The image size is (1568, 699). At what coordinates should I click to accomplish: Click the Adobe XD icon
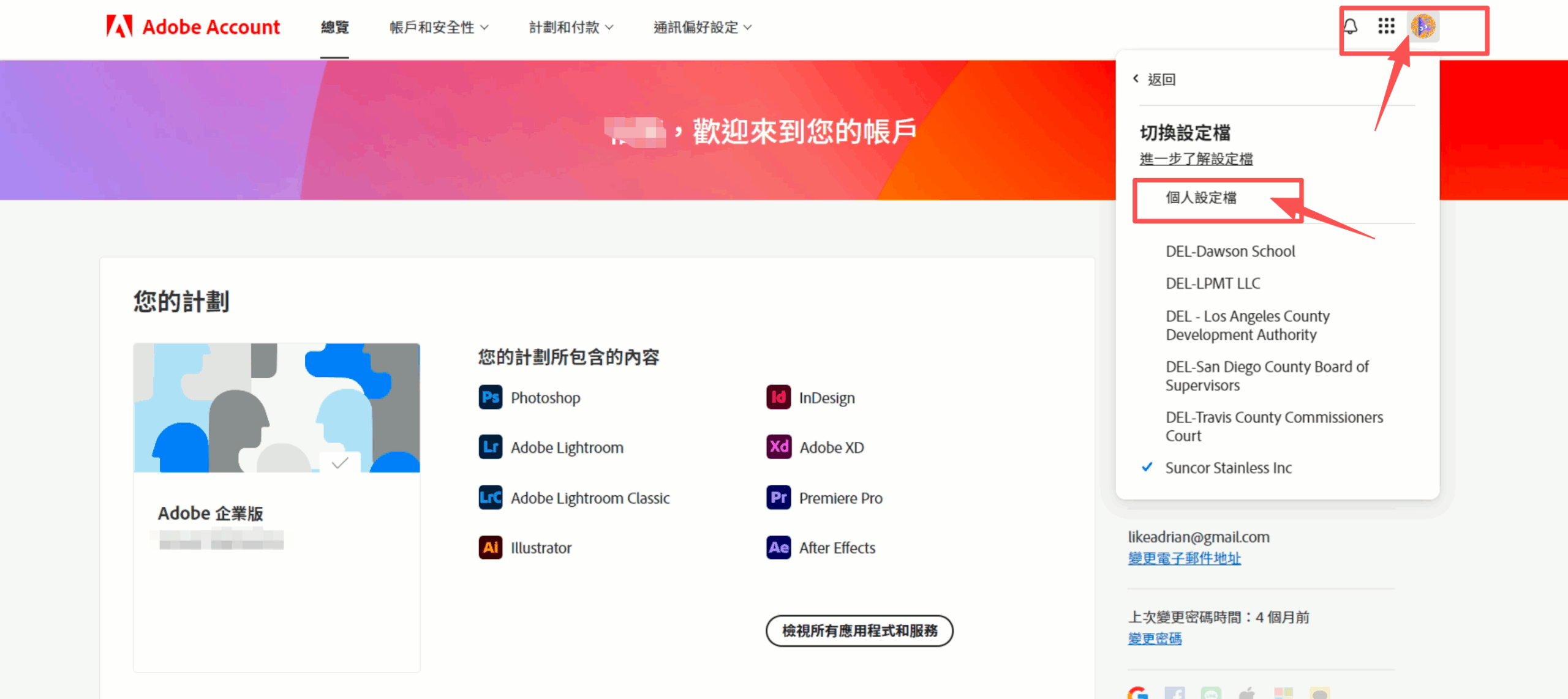778,447
